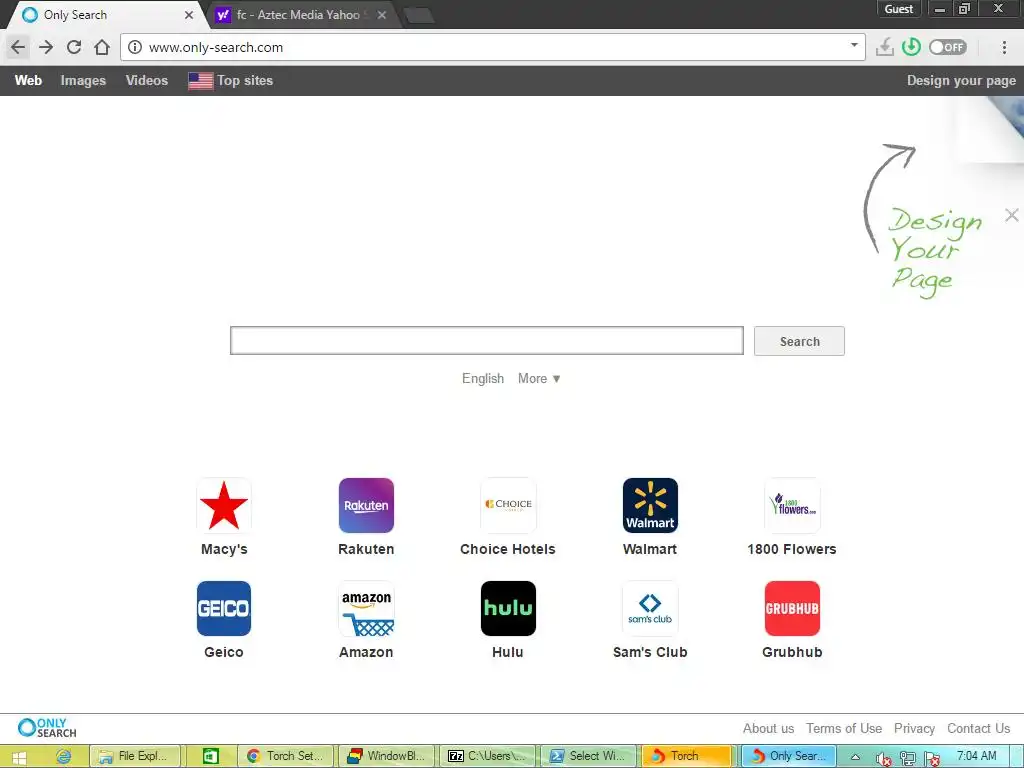Select the Web search category
Screen dimensions: 1024x768
point(28,80)
